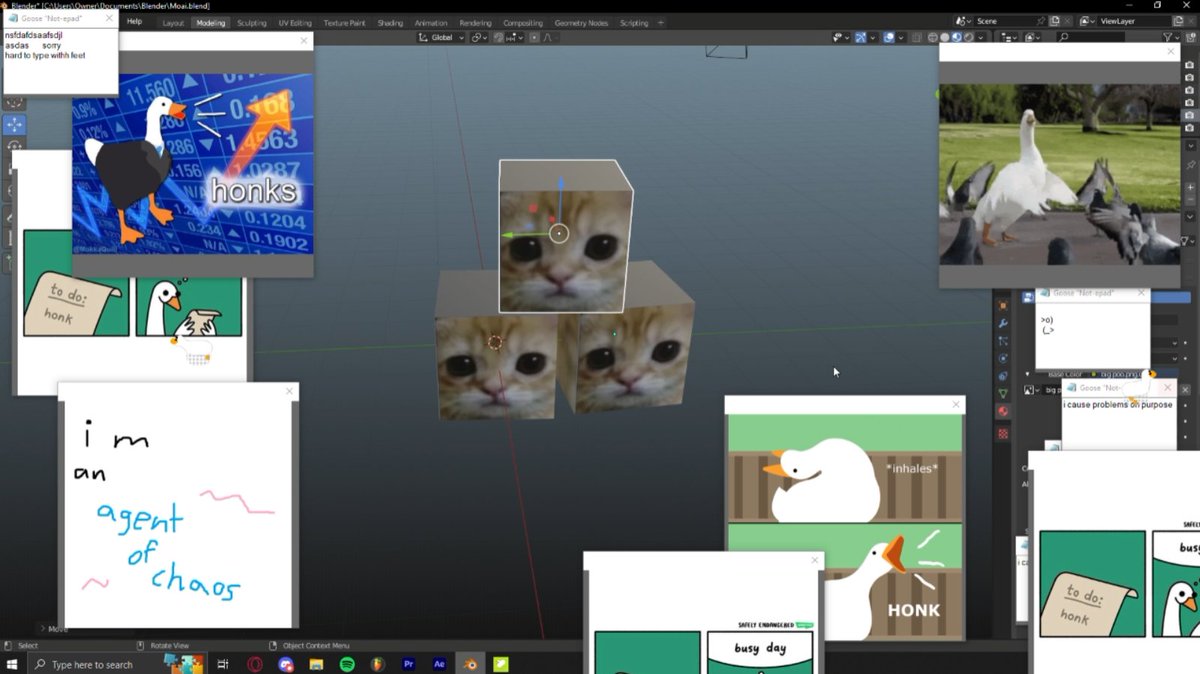Toggle snapping magnet in viewport header
1200x674 pixels.
click(x=499, y=37)
